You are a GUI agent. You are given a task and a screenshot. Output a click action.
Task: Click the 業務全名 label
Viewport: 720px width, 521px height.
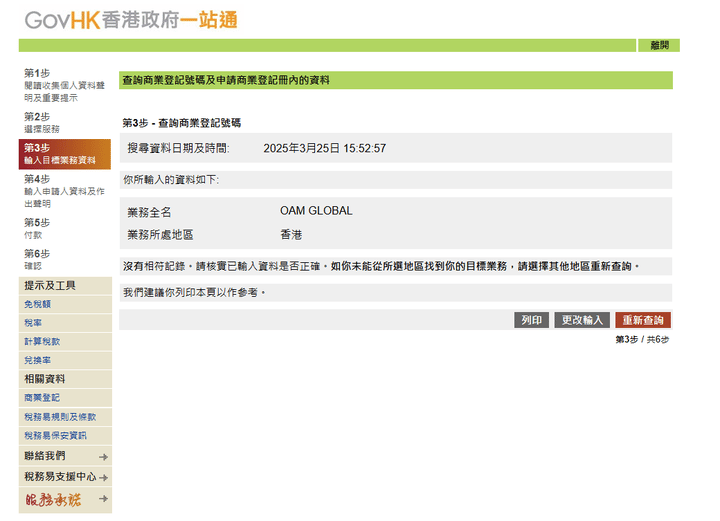(x=149, y=213)
